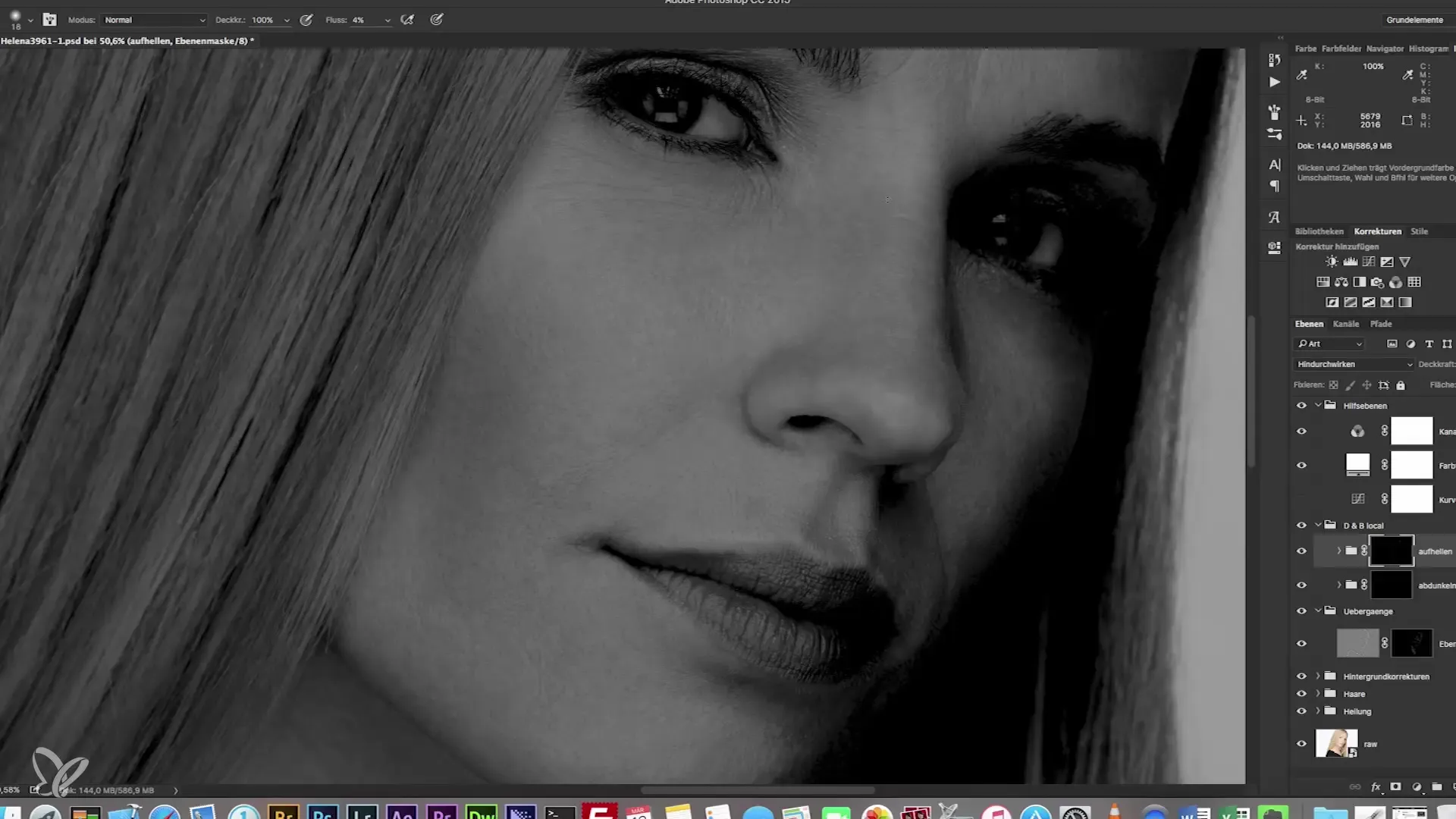The image size is (1456, 819).
Task: Select the raw layer thumbnail
Action: click(x=1337, y=743)
